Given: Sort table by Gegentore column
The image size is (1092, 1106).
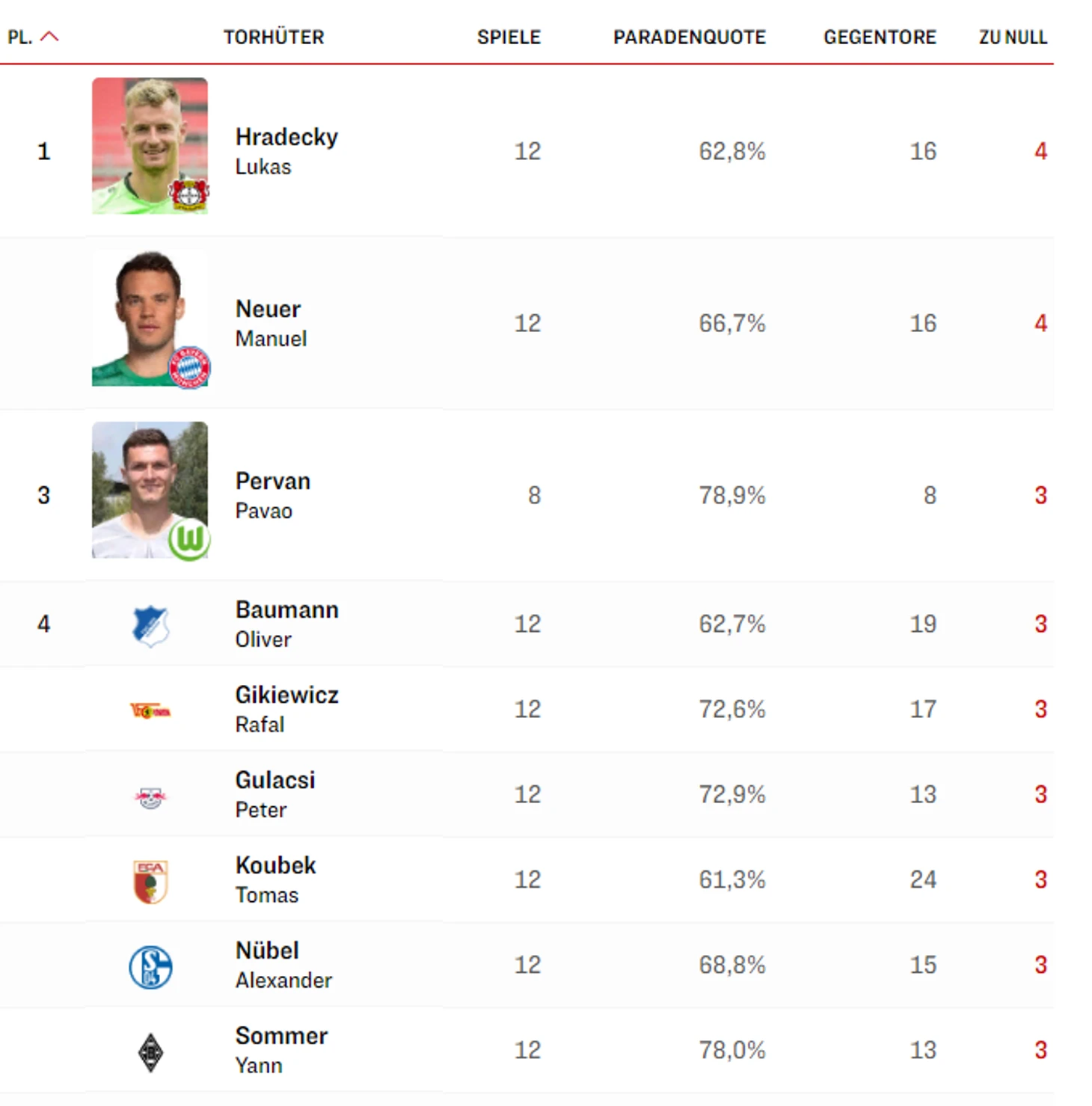Looking at the screenshot, I should pos(880,37).
